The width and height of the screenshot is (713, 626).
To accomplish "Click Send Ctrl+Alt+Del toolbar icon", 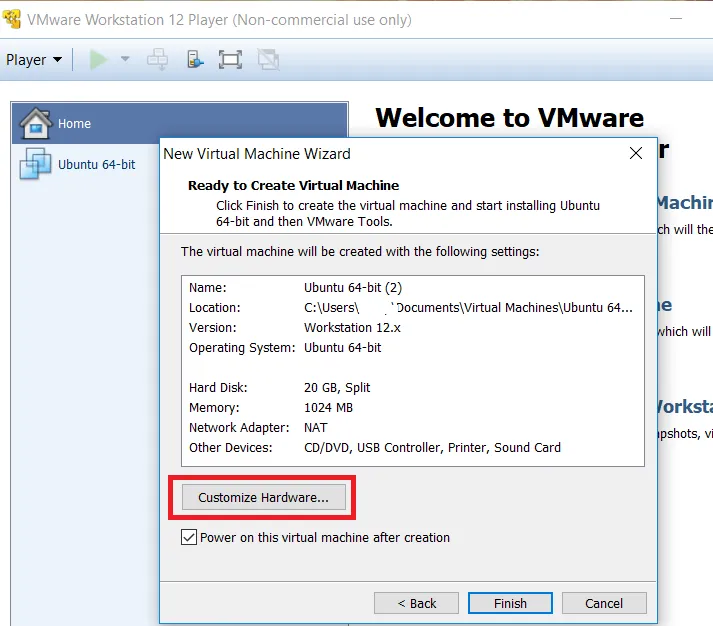I will pyautogui.click(x=157, y=60).
